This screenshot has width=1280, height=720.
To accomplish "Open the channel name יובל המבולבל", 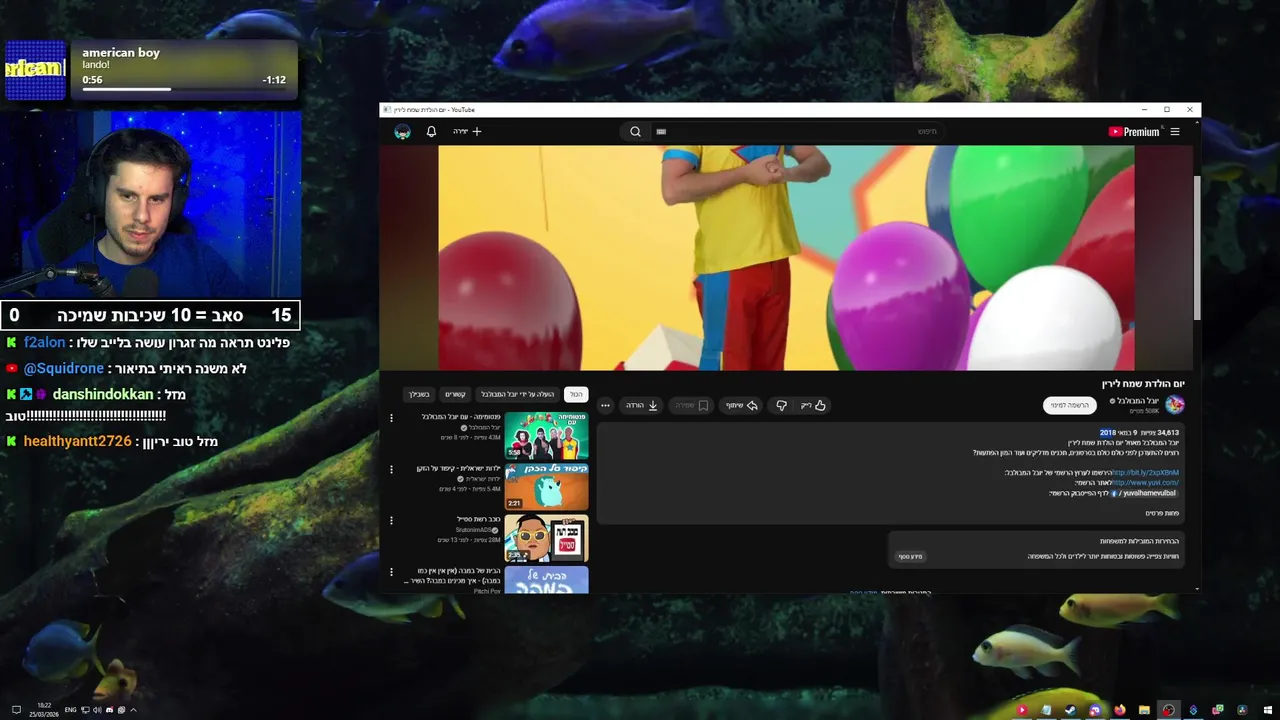I will click(x=1138, y=401).
